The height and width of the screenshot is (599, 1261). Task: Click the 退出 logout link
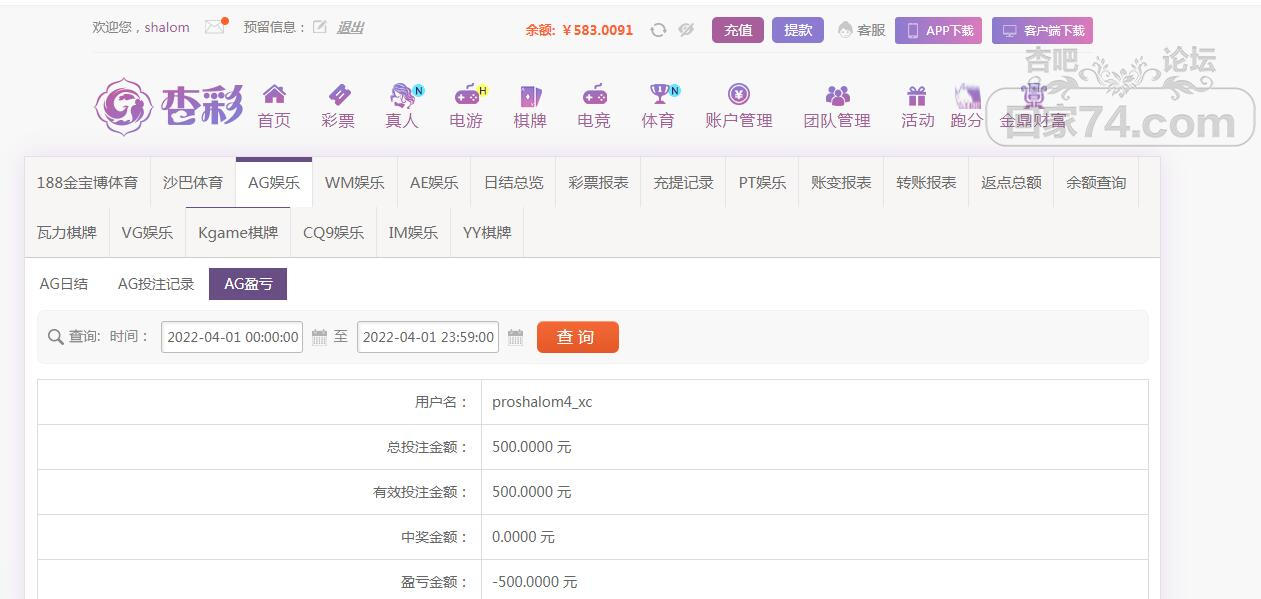click(350, 27)
